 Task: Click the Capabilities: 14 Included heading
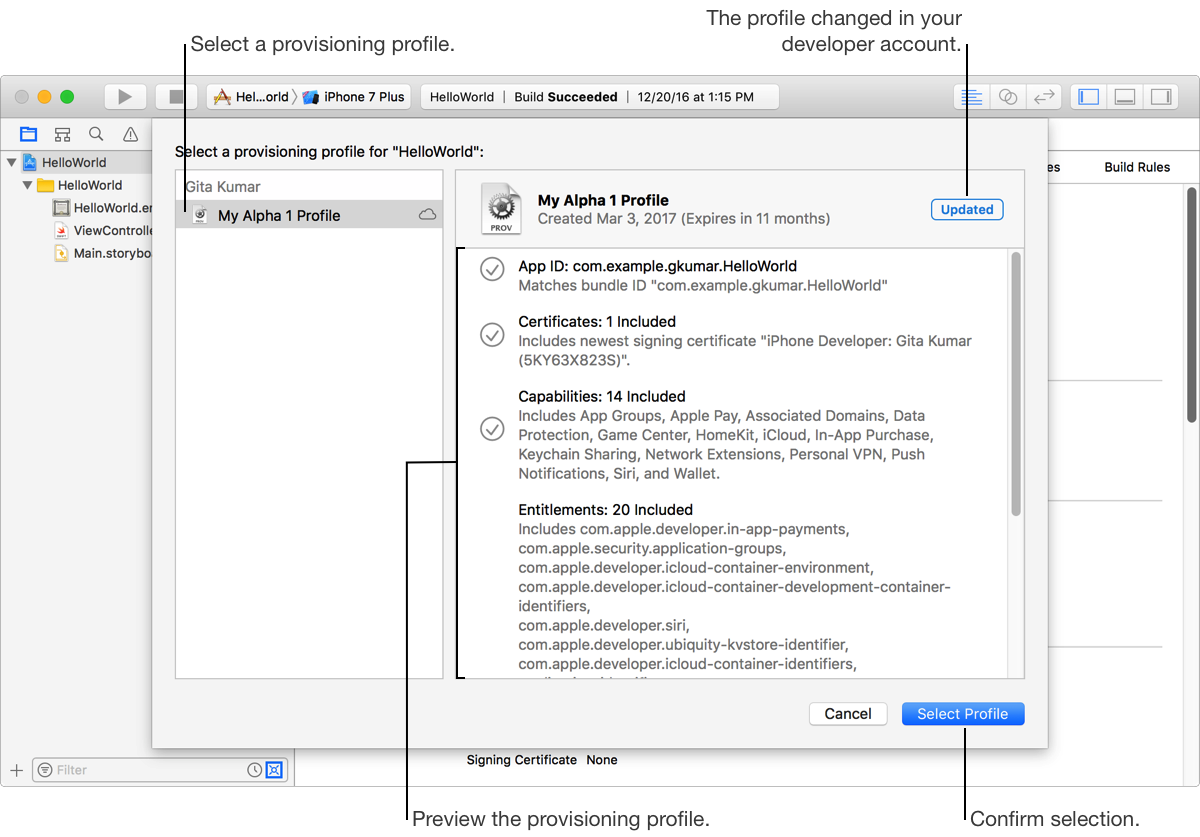coord(602,397)
